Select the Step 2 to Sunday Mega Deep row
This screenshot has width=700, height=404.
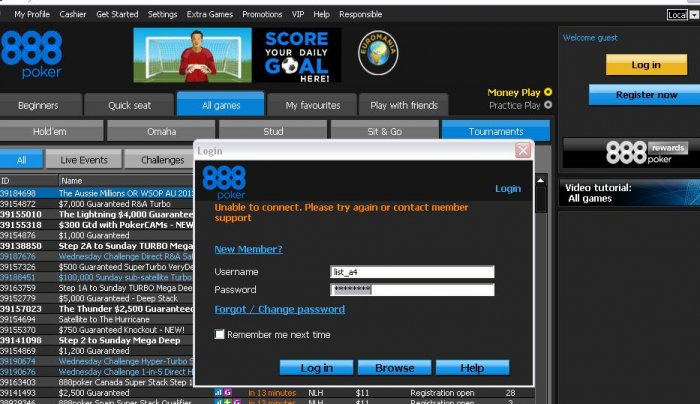97,340
